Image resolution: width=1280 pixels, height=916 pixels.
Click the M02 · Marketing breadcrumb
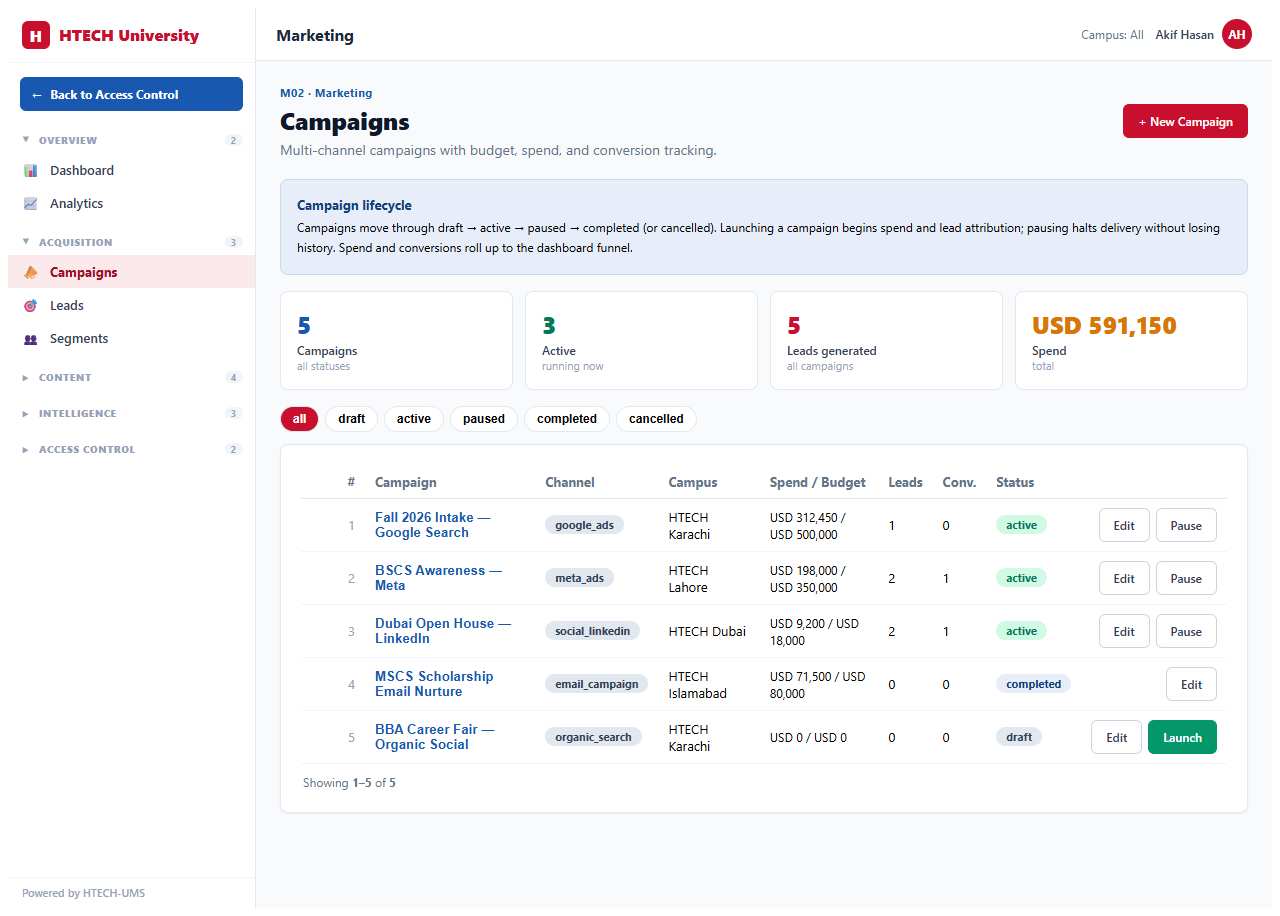pos(326,93)
